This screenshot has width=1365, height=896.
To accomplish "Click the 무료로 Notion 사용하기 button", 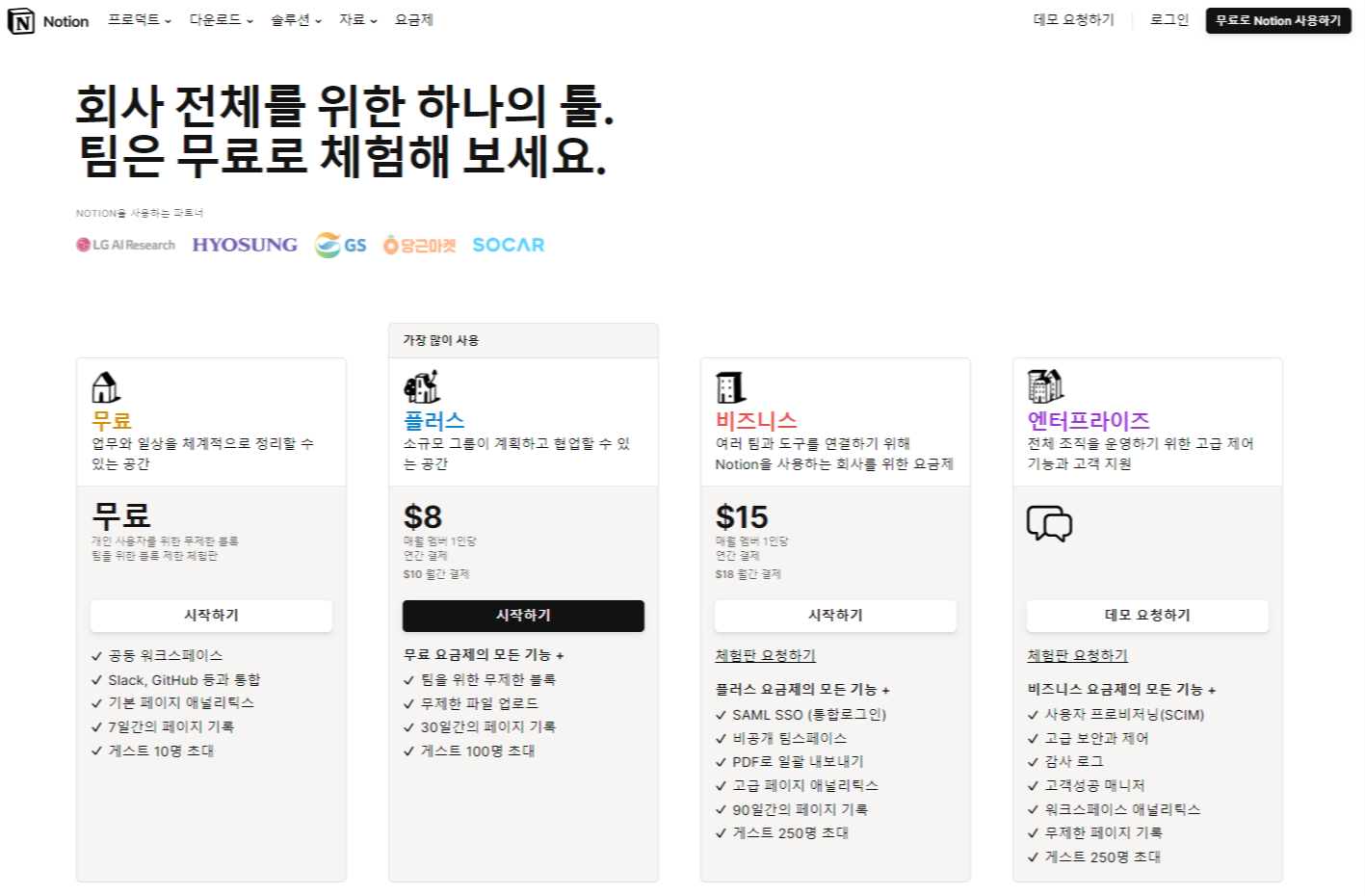I will [1278, 20].
